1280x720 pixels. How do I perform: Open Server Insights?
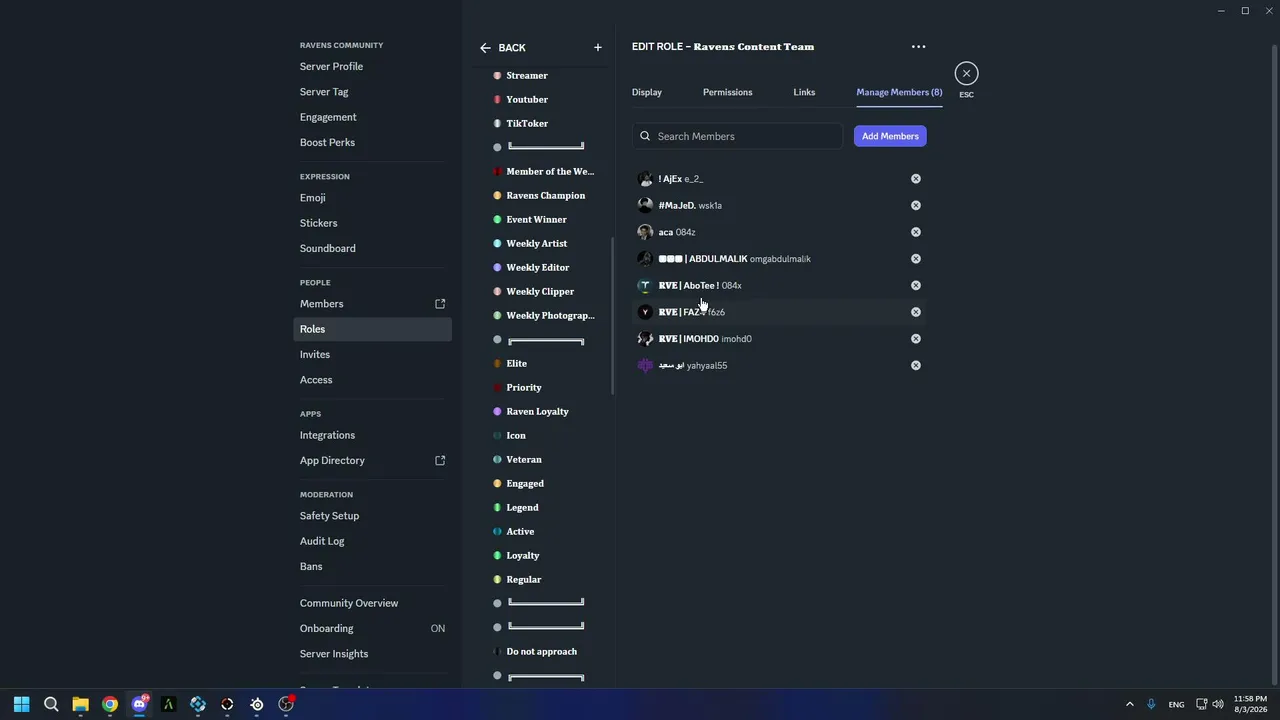click(373, 654)
